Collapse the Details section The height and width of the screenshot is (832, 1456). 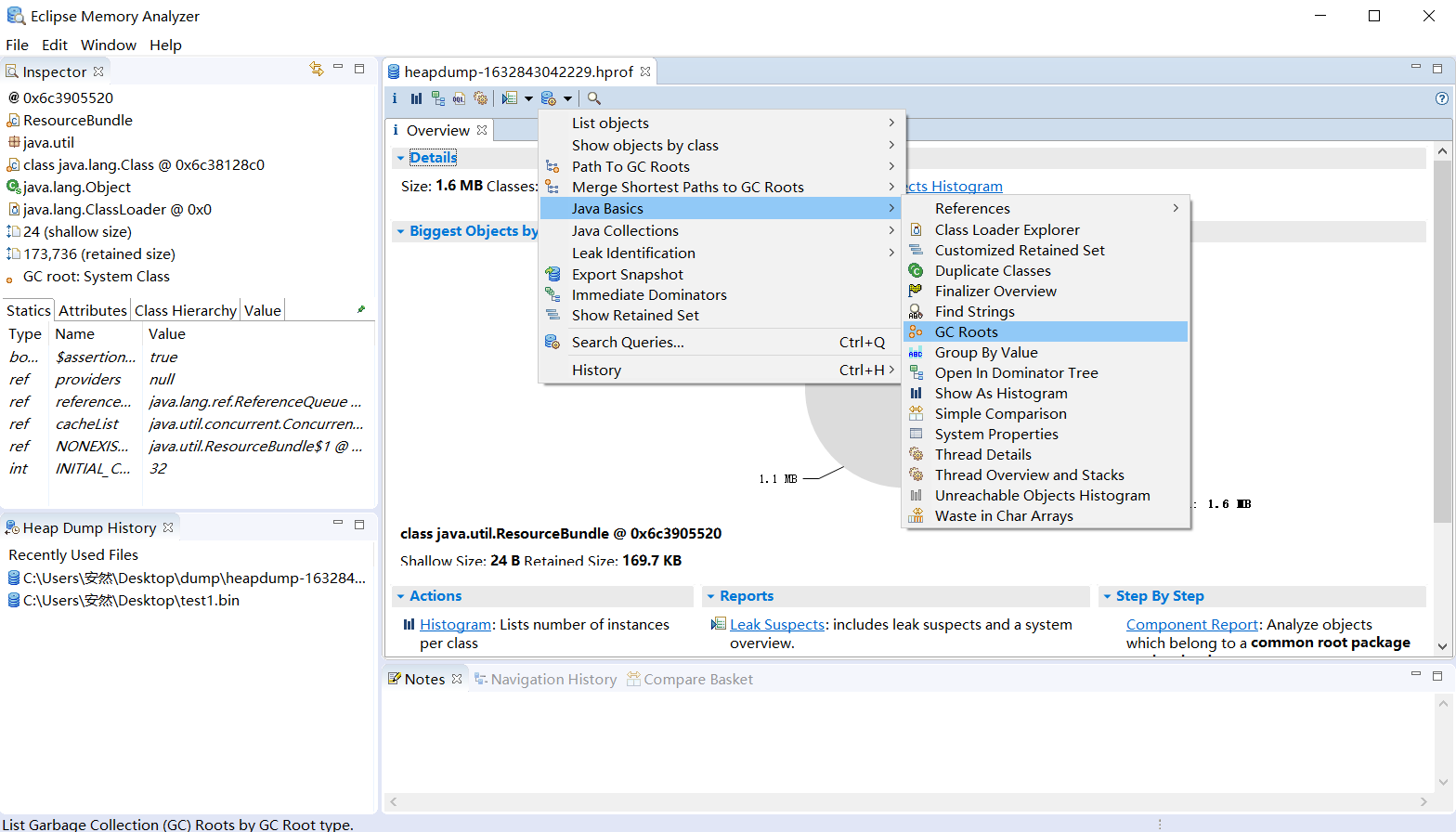pyautogui.click(x=401, y=158)
